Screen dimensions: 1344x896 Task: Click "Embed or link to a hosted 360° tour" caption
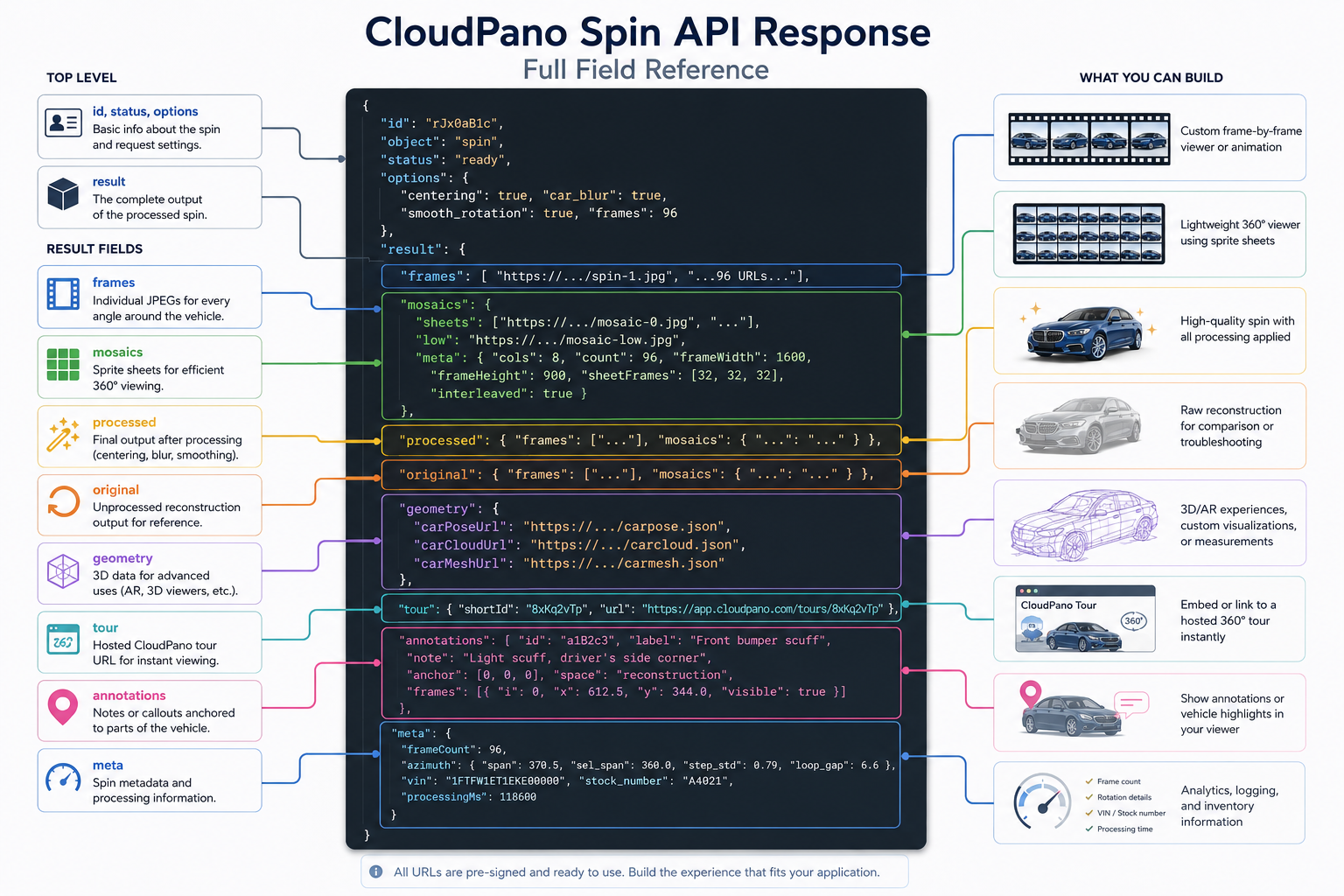click(x=1228, y=620)
